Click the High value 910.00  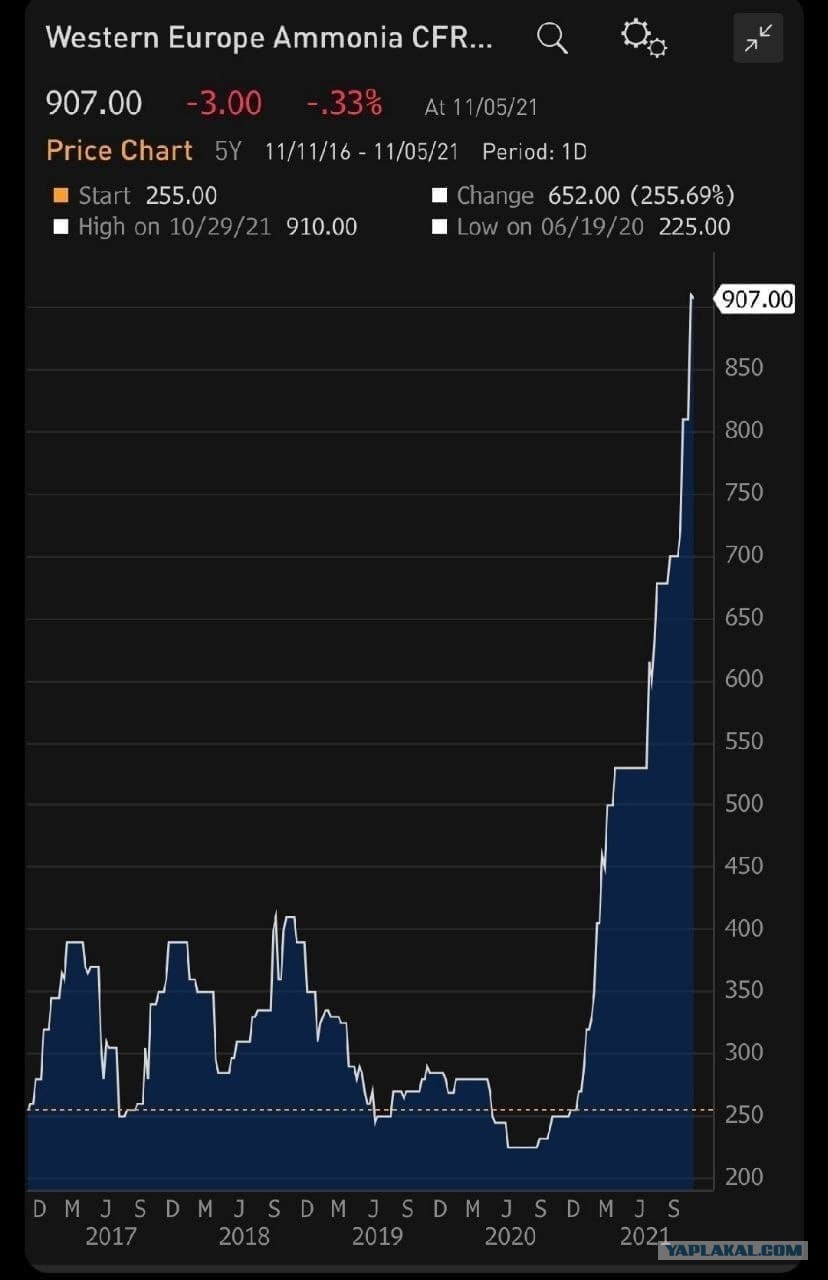[321, 227]
